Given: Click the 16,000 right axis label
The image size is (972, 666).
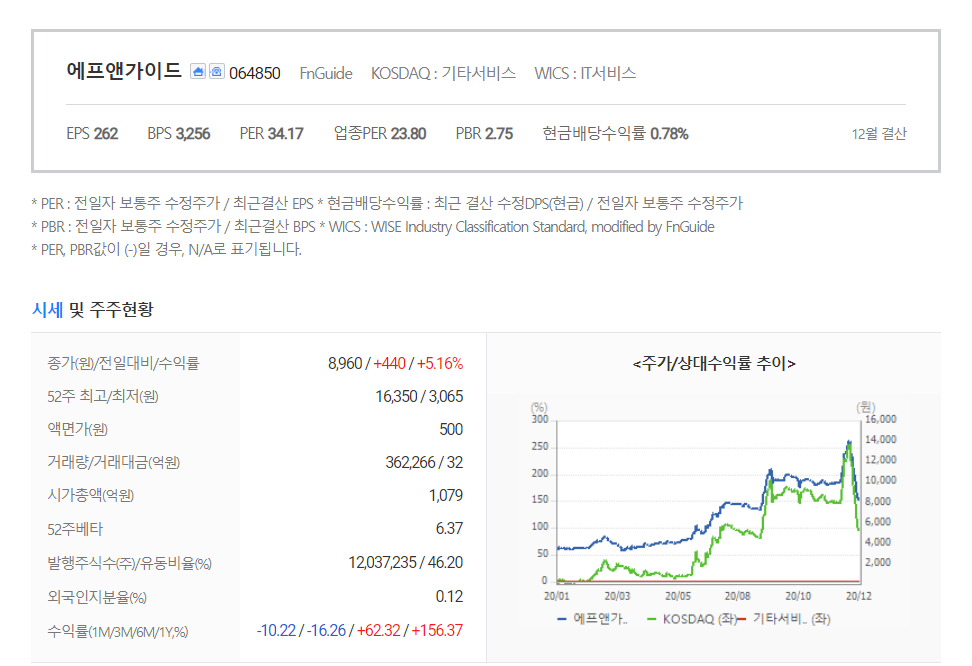Looking at the screenshot, I should (880, 419).
